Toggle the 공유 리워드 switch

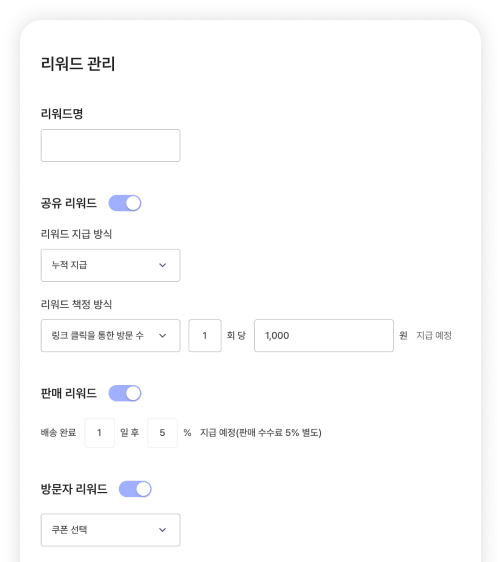tap(125, 203)
